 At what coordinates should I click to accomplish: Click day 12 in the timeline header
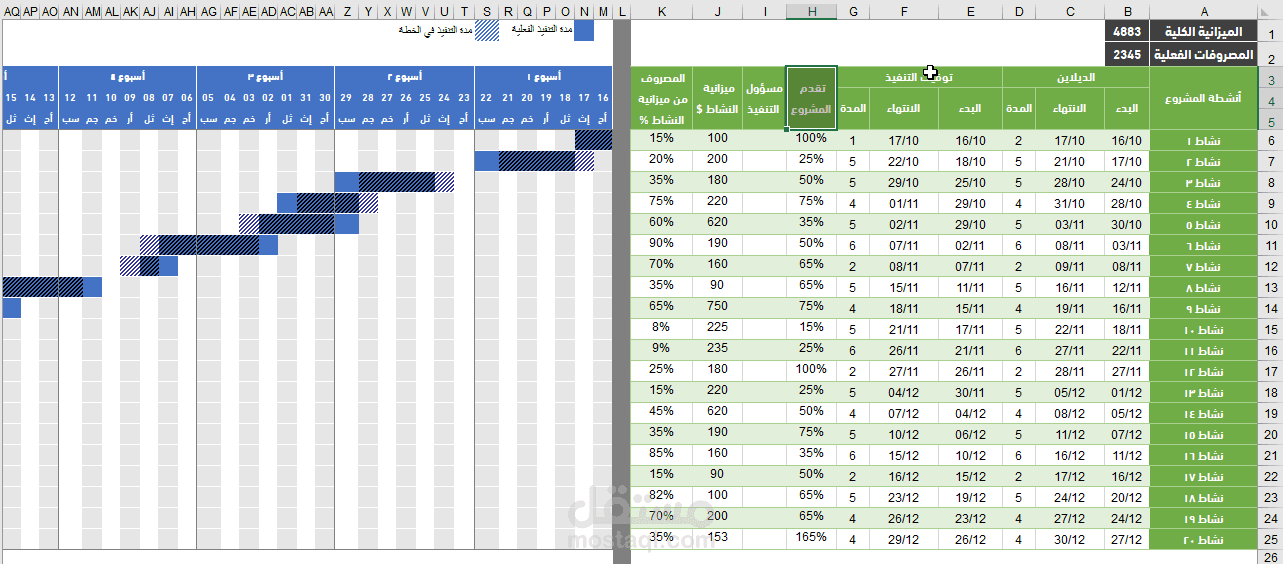pos(70,98)
